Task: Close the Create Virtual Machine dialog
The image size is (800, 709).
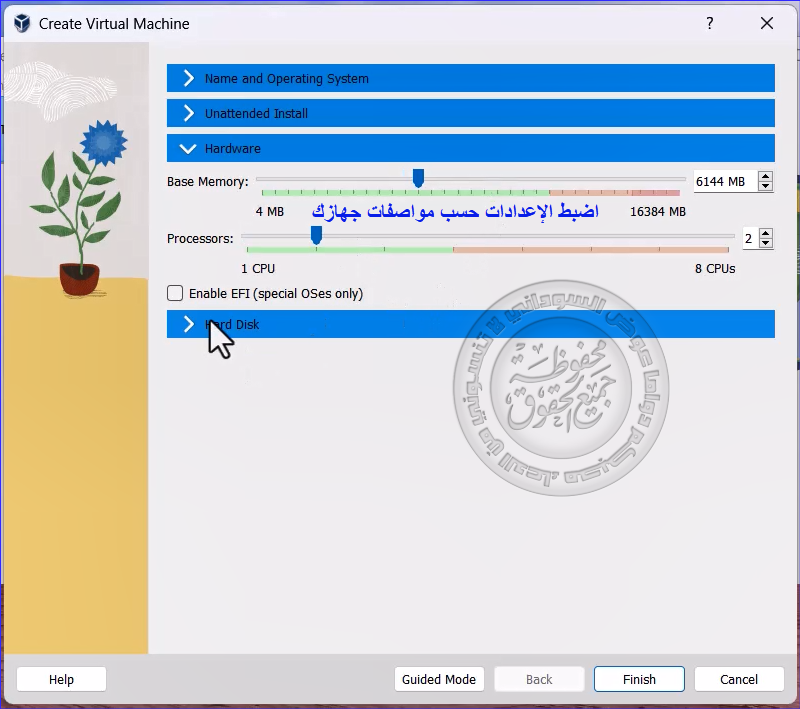Action: 767,23
